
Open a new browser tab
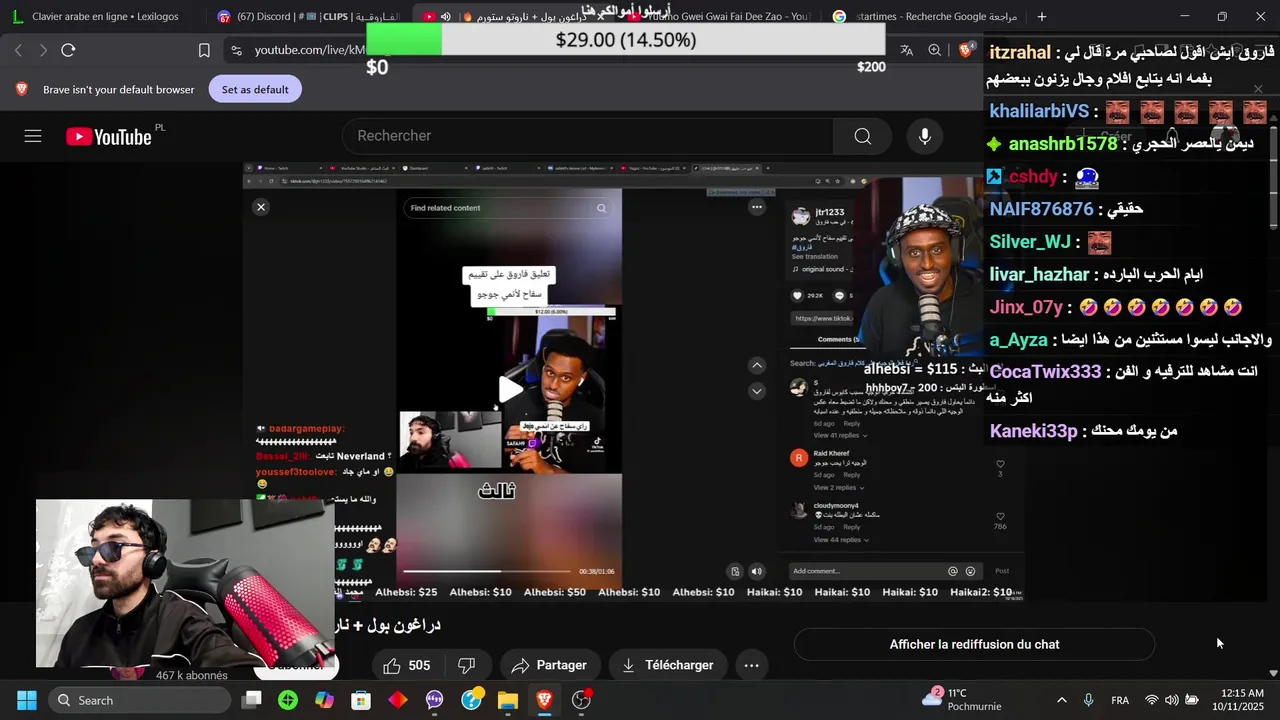(1042, 16)
